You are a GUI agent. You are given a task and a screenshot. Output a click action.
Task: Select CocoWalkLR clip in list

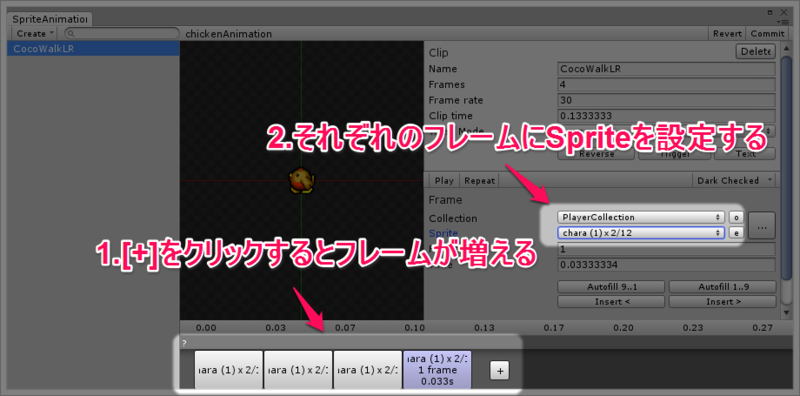pyautogui.click(x=93, y=48)
